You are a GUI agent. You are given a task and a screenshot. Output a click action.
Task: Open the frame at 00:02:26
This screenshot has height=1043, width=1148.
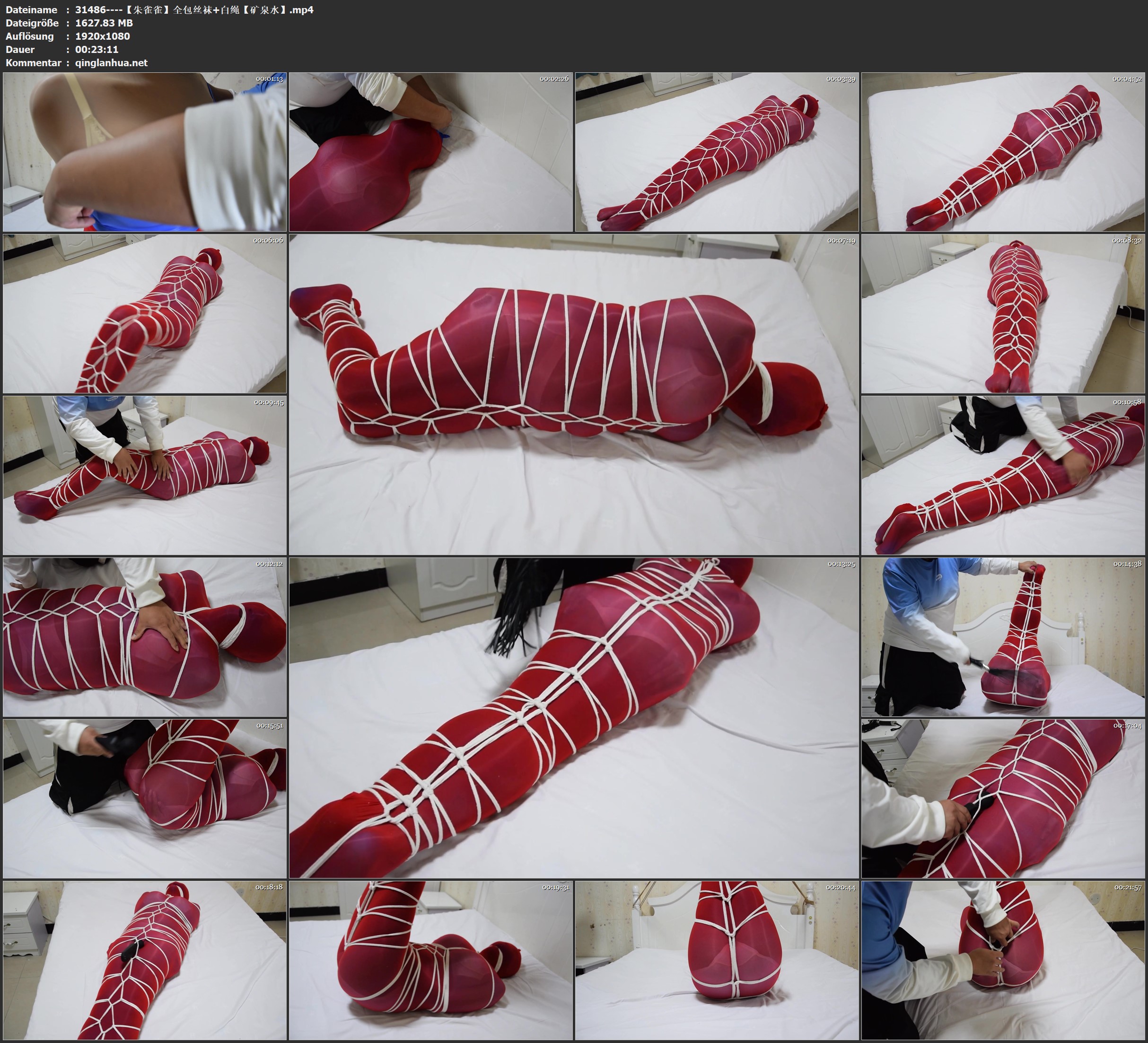point(431,152)
